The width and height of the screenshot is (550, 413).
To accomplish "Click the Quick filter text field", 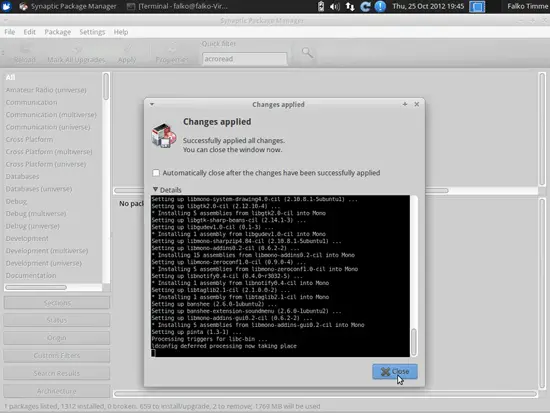I will (x=244, y=59).
